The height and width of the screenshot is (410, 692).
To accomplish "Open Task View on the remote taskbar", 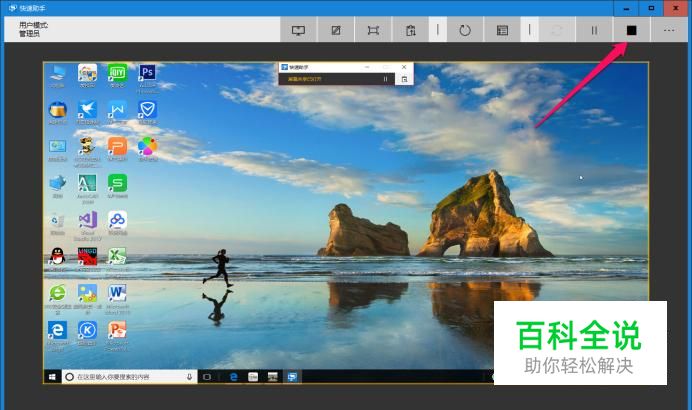I will tap(207, 376).
